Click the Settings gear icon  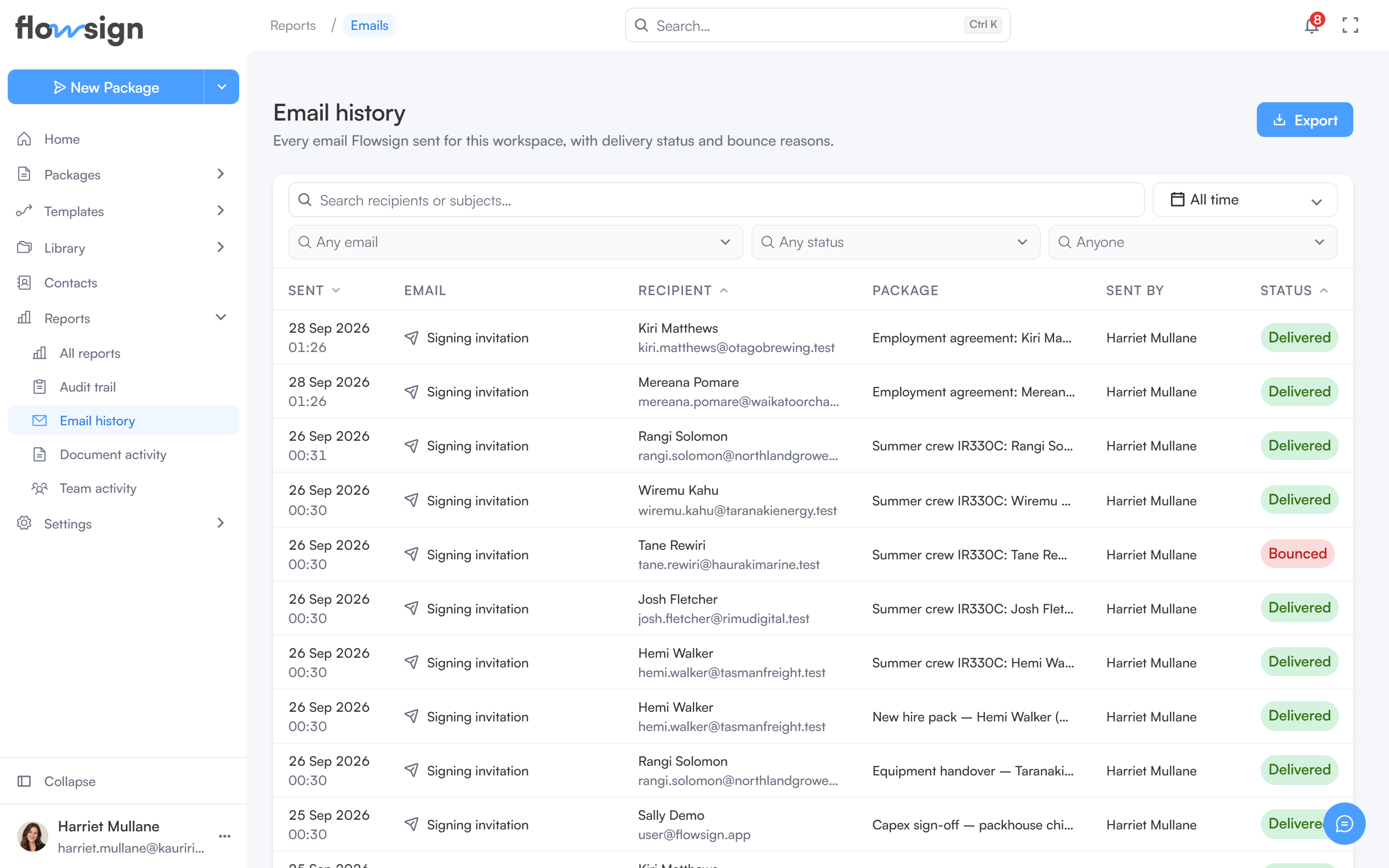pyautogui.click(x=24, y=523)
